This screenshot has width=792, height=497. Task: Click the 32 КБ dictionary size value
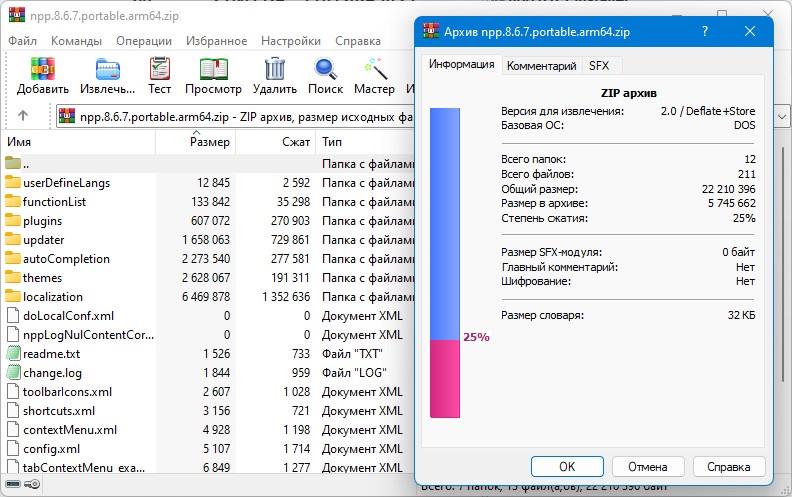point(741,315)
